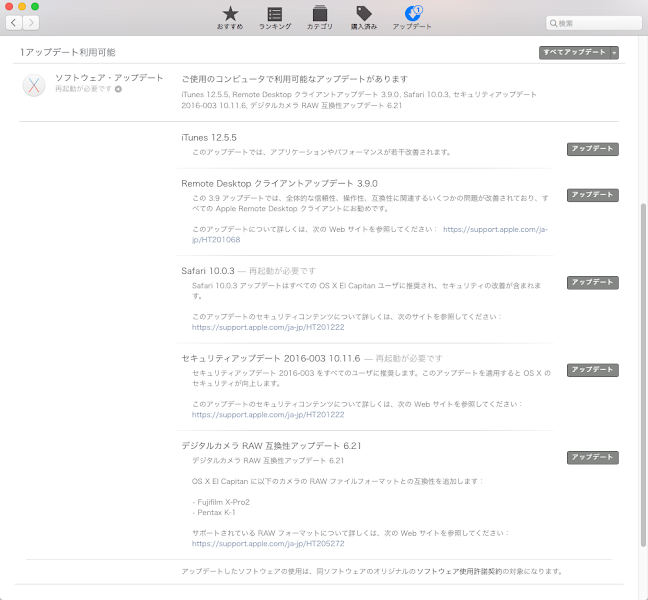
Task: Go forward with the right arrow button
Action: coord(31,23)
